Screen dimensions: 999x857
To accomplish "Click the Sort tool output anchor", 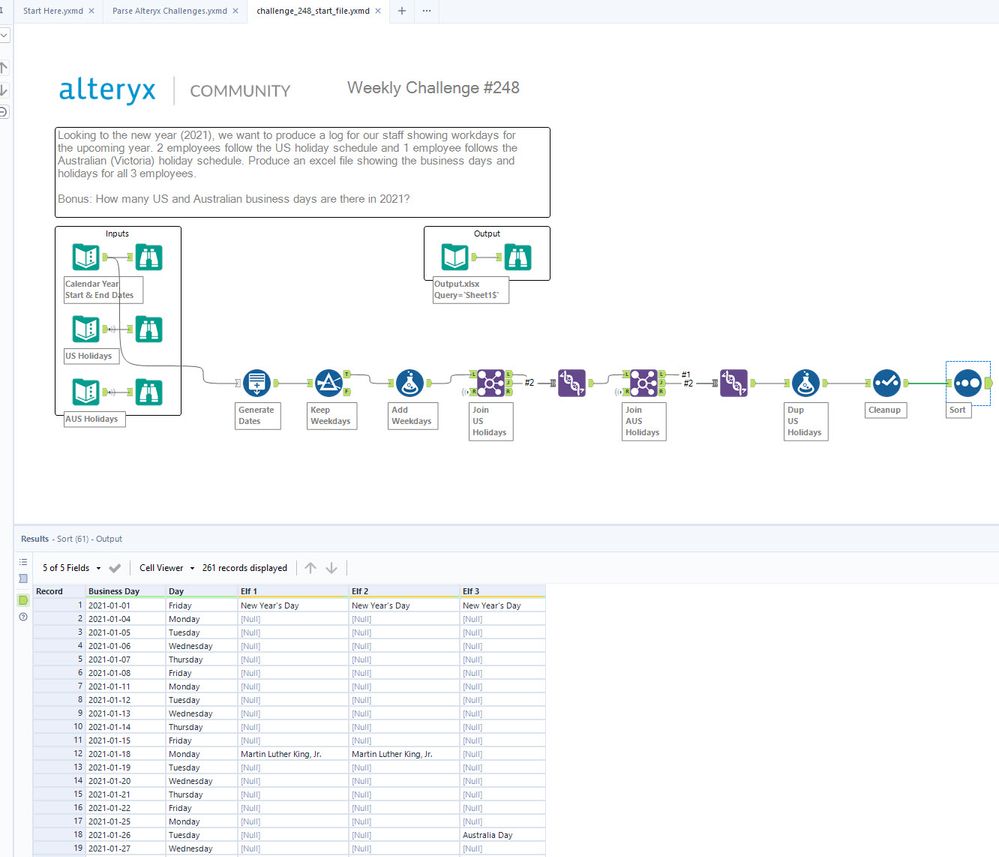I will [988, 383].
